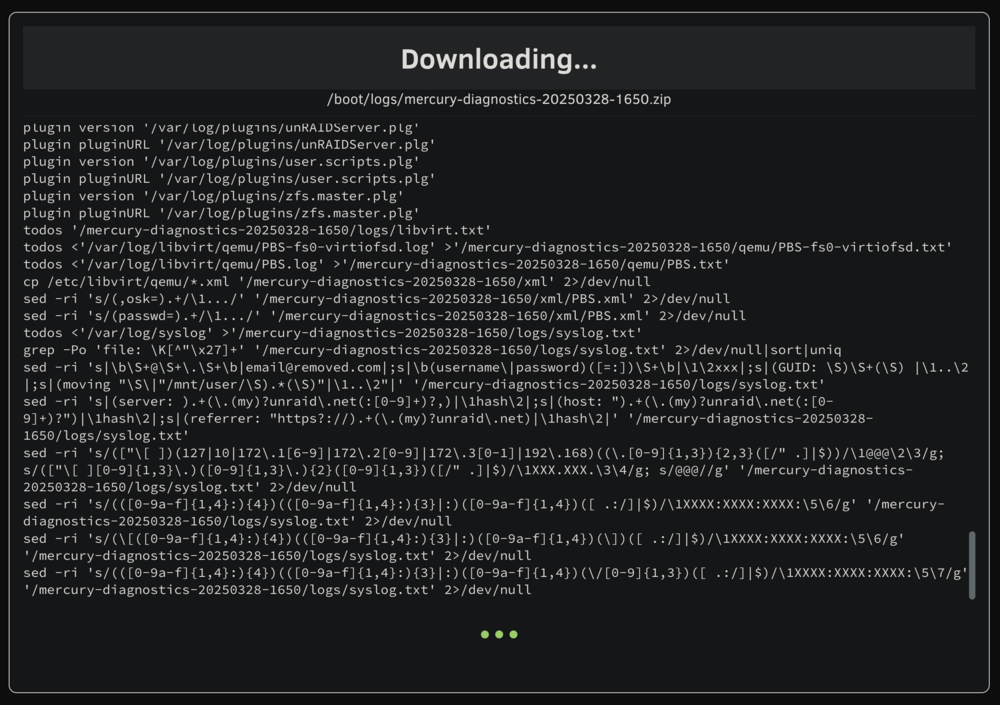Click the sed line ending "\5\7/g'"

(x=496, y=573)
